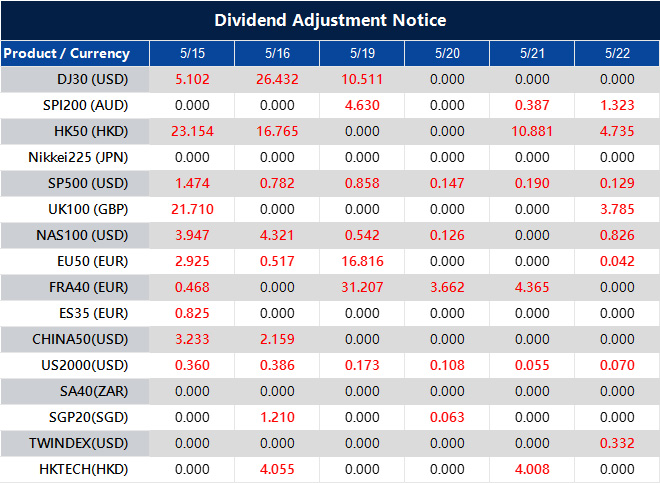Select the FRA40 value 31.207
Screen dimensions: 660x483
coord(362,287)
